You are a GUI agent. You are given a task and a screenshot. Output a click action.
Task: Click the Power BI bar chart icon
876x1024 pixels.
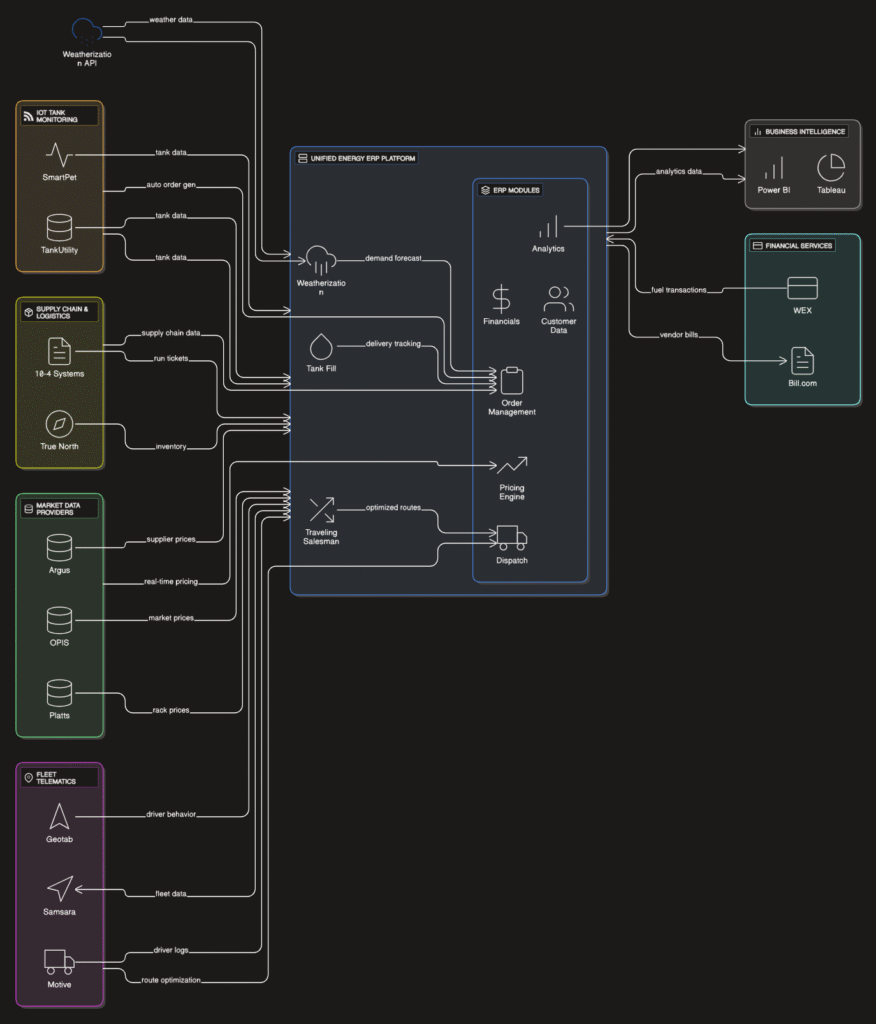(x=773, y=167)
